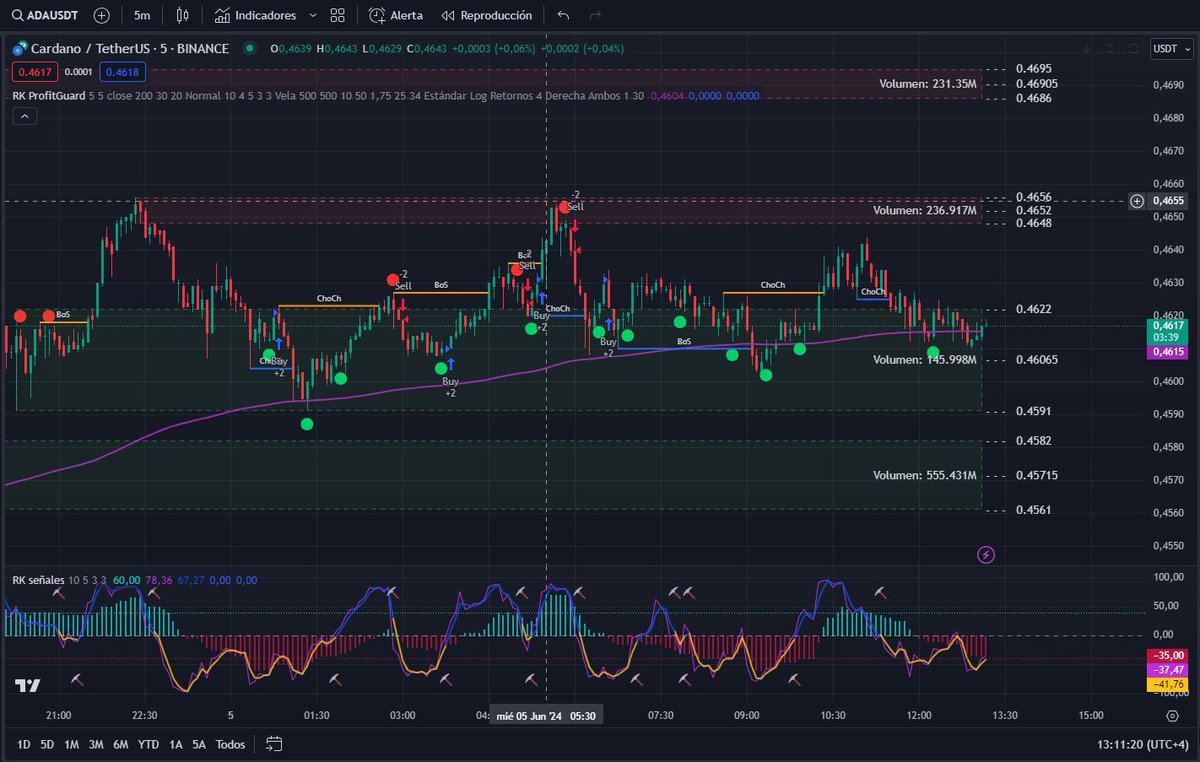Expand the indicator favorites dropdown arrow
The image size is (1200, 762).
(313, 16)
